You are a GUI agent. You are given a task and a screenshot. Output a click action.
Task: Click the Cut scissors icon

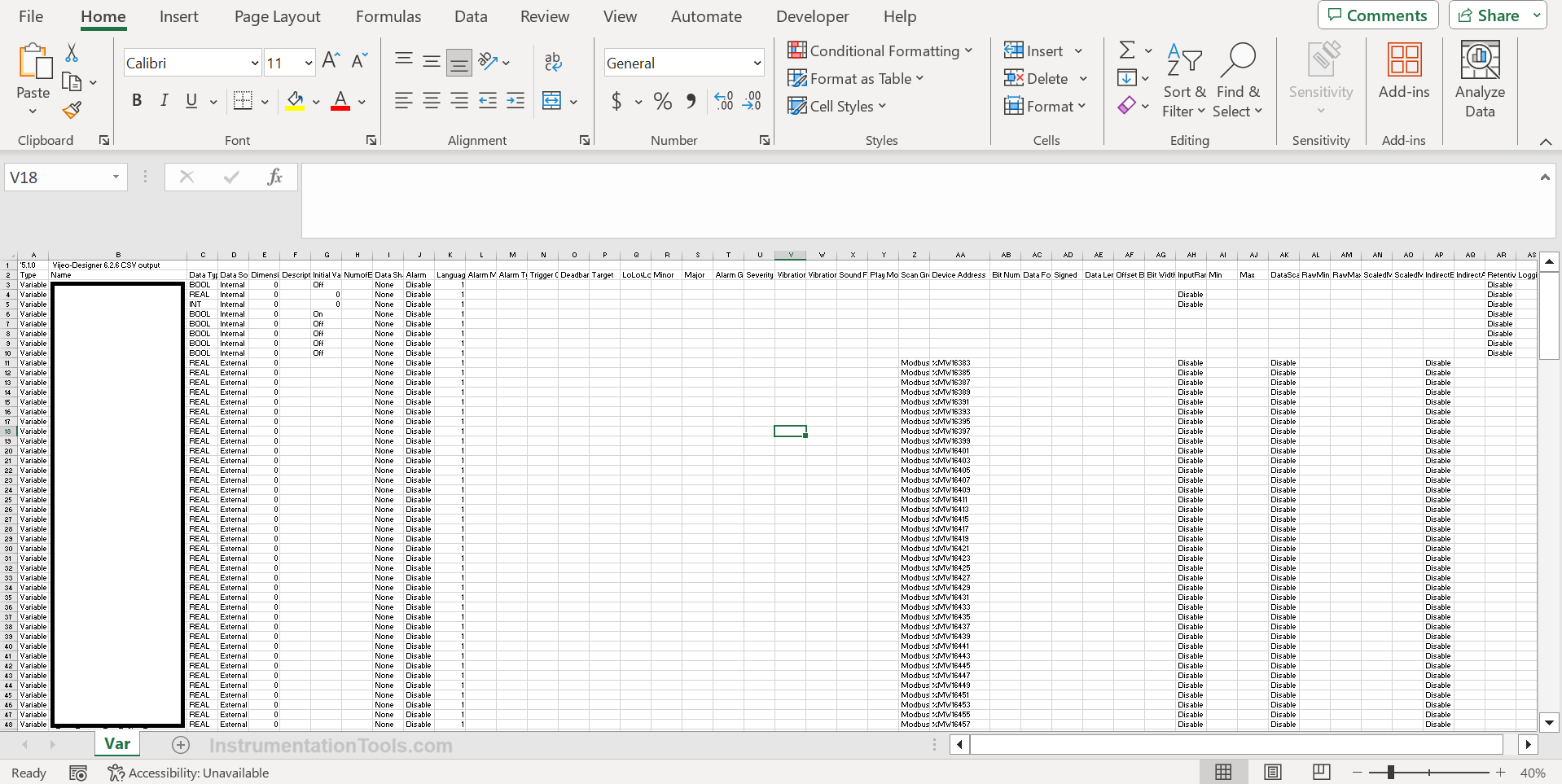tap(72, 53)
